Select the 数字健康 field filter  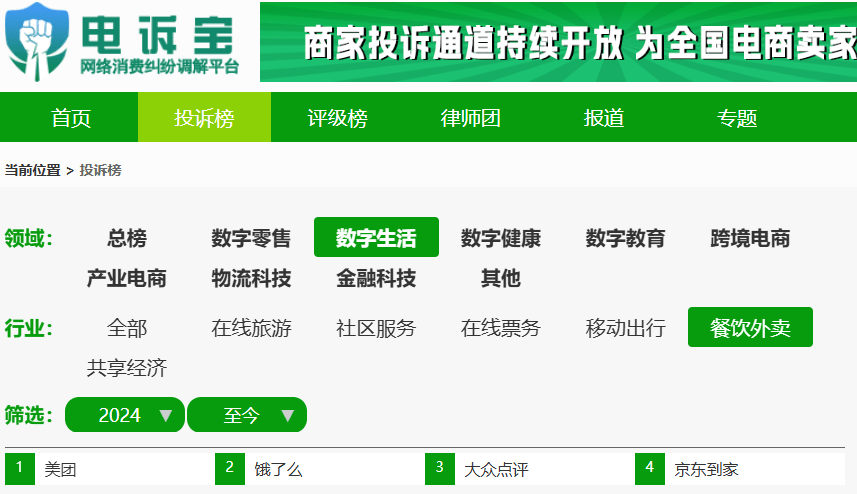[x=501, y=238]
